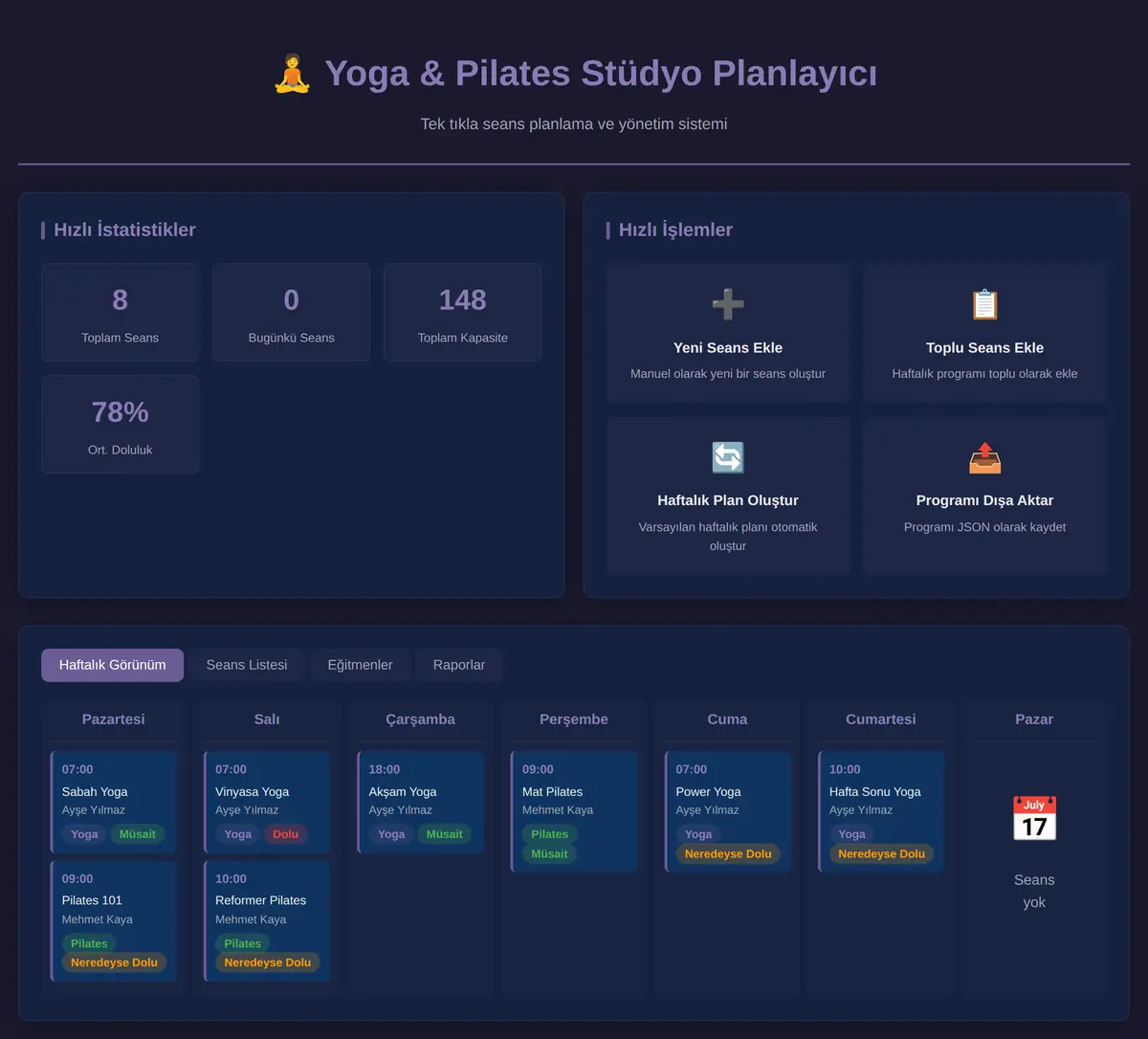The width and height of the screenshot is (1148, 1039).
Task: Click the 18:00 time on Akşam Yoga
Action: coord(385,769)
